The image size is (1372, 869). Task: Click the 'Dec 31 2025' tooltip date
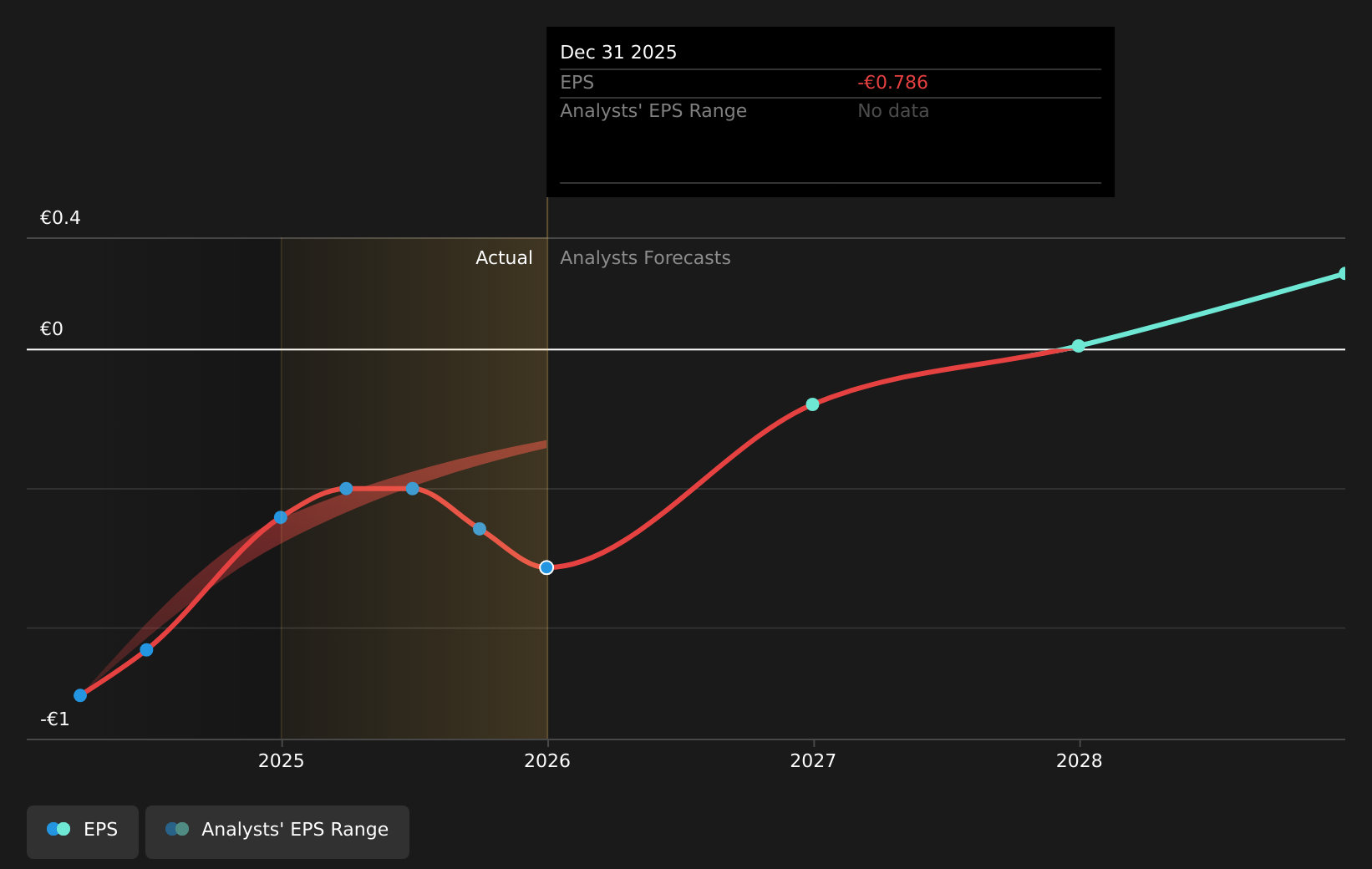[618, 53]
